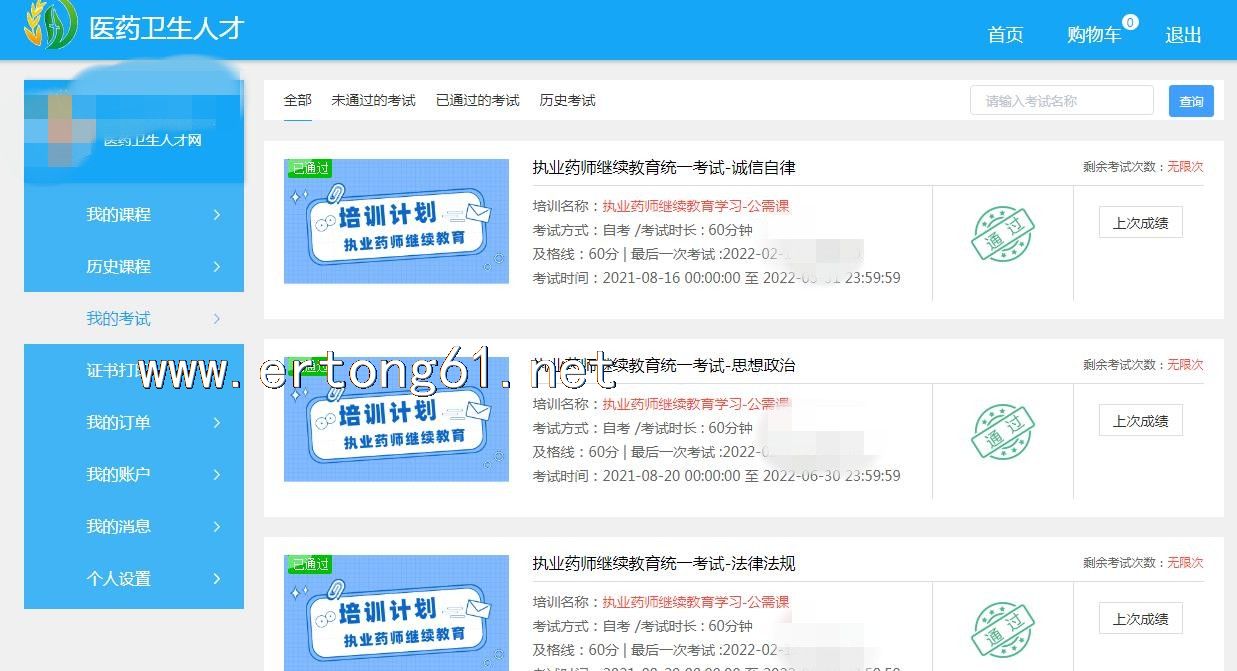Viewport: 1237px width, 671px height.
Task: View 上次成绩 for the 诚信自律 exam
Action: (x=1140, y=223)
